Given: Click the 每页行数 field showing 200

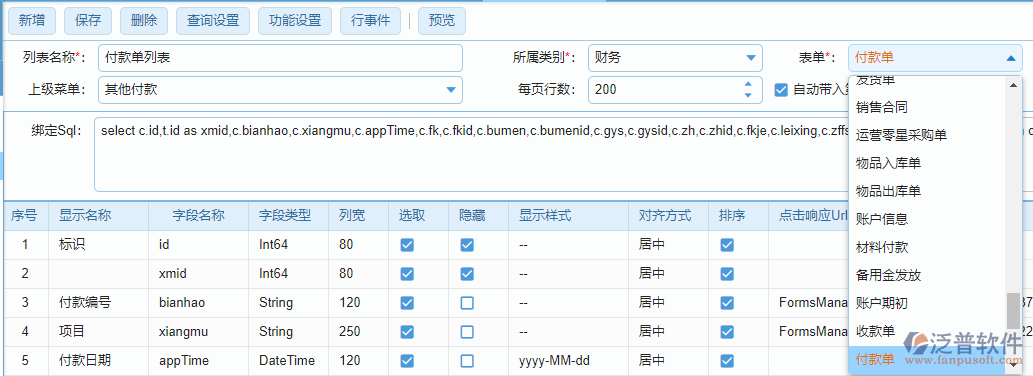Looking at the screenshot, I should (675, 90).
